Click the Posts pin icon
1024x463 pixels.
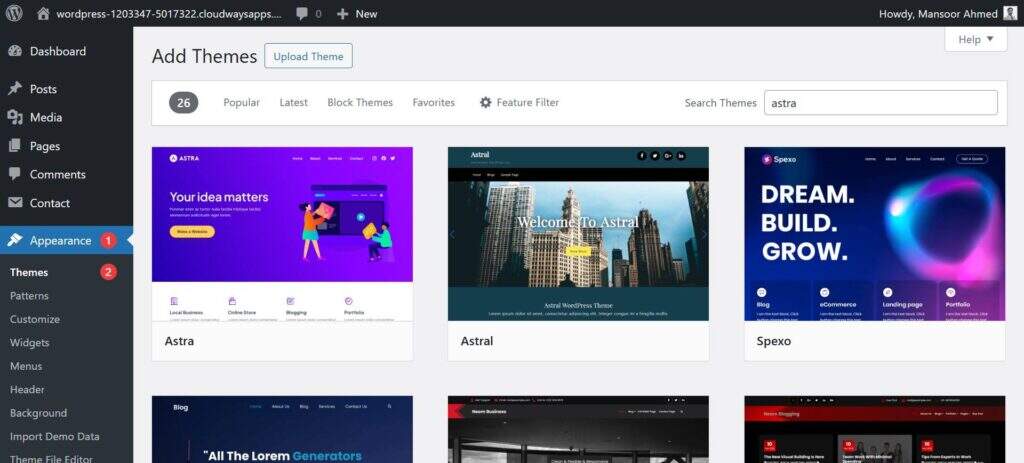coord(15,89)
